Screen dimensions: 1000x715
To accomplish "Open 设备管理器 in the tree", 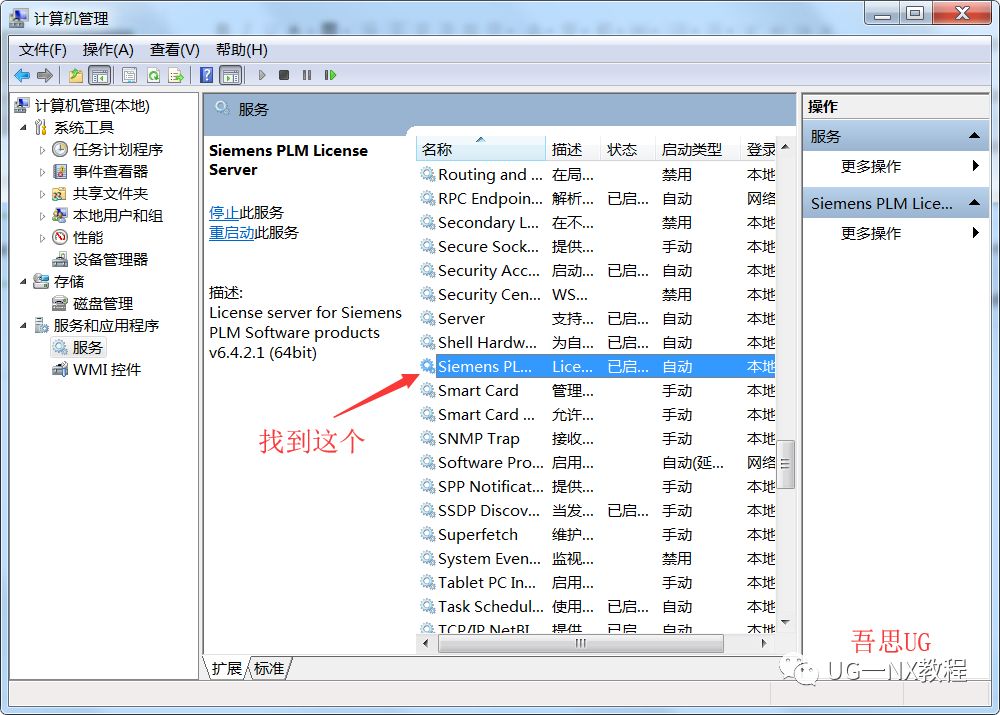I will [x=110, y=260].
